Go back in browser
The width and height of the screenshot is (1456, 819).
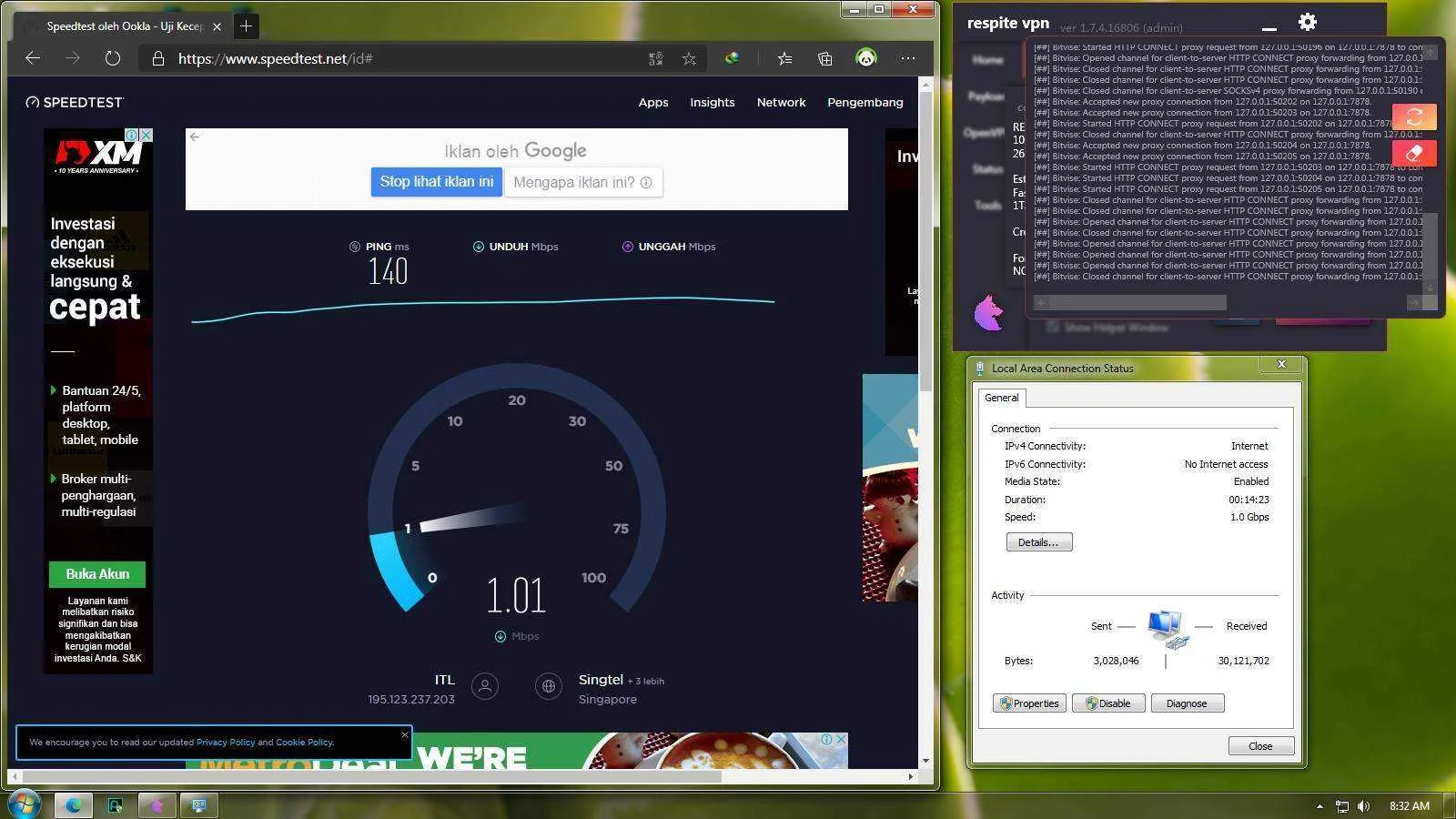tap(33, 58)
